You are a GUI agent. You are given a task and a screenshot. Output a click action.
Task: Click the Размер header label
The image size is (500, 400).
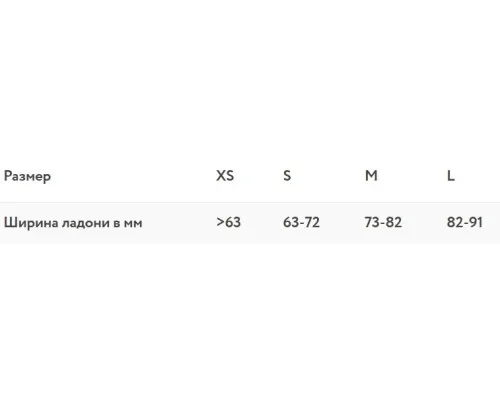[27, 176]
